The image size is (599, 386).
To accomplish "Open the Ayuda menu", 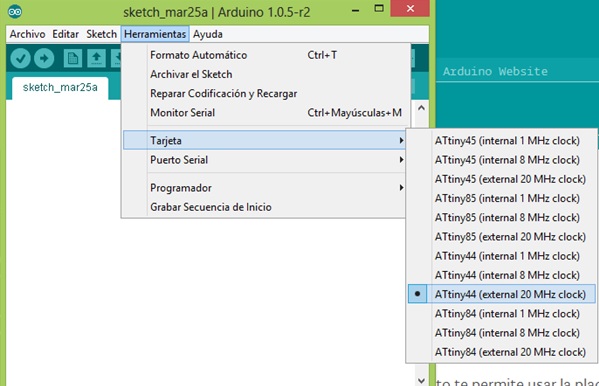I will pyautogui.click(x=207, y=34).
